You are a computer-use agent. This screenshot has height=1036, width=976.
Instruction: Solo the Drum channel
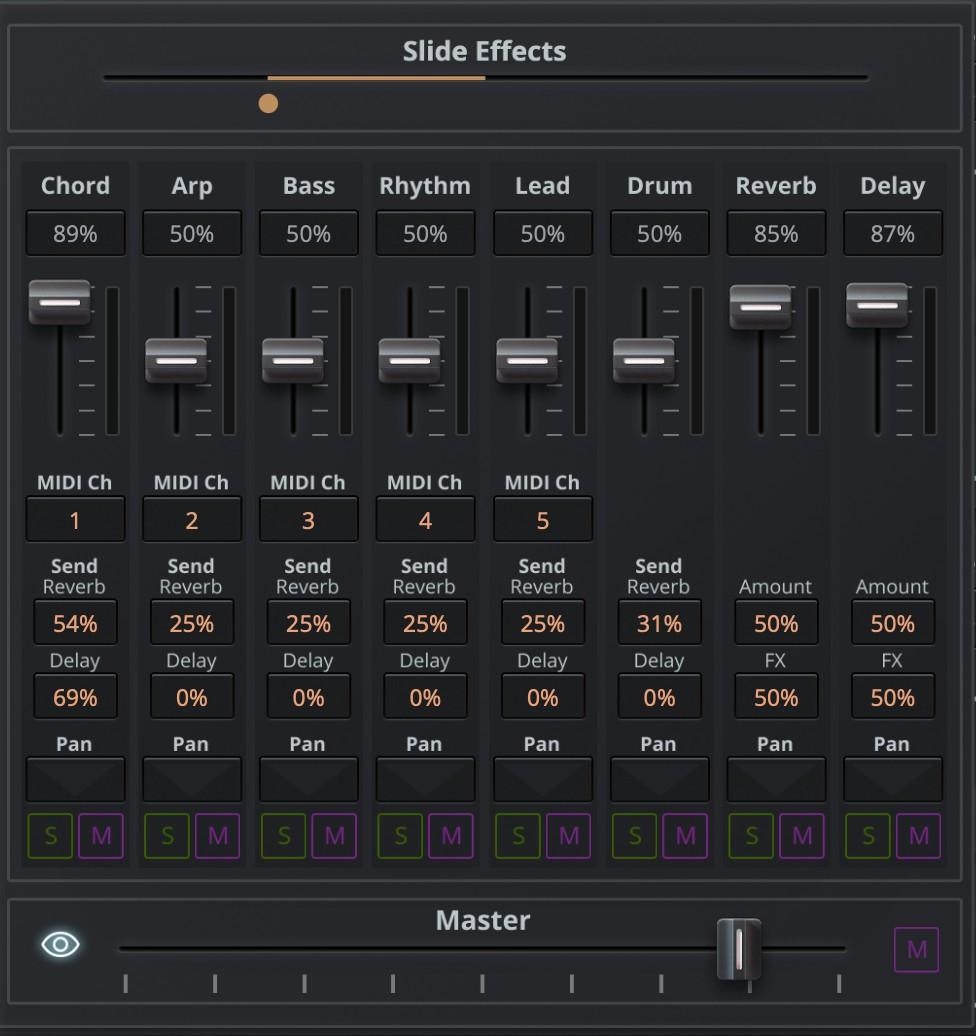(x=634, y=836)
